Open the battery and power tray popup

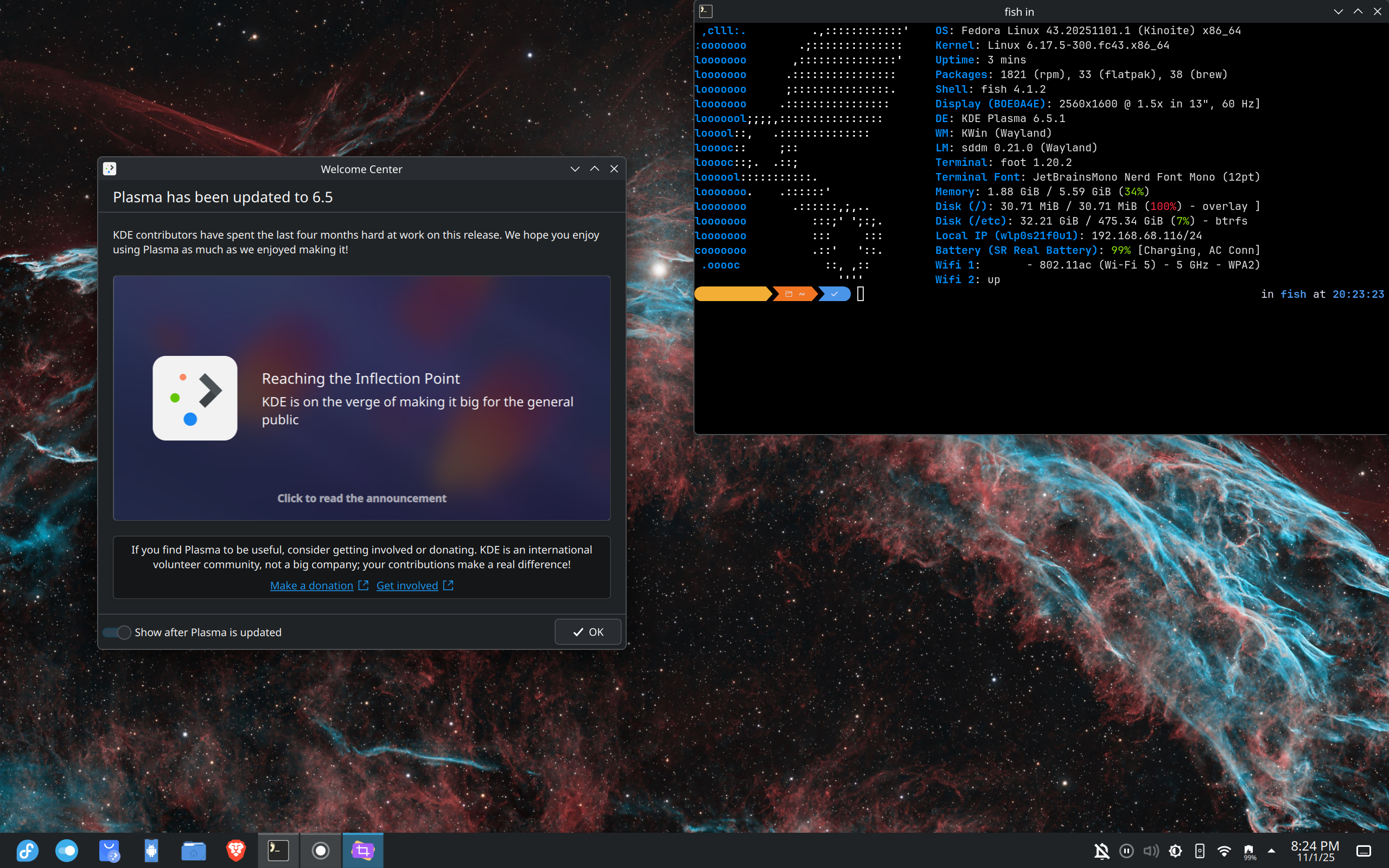[1249, 851]
